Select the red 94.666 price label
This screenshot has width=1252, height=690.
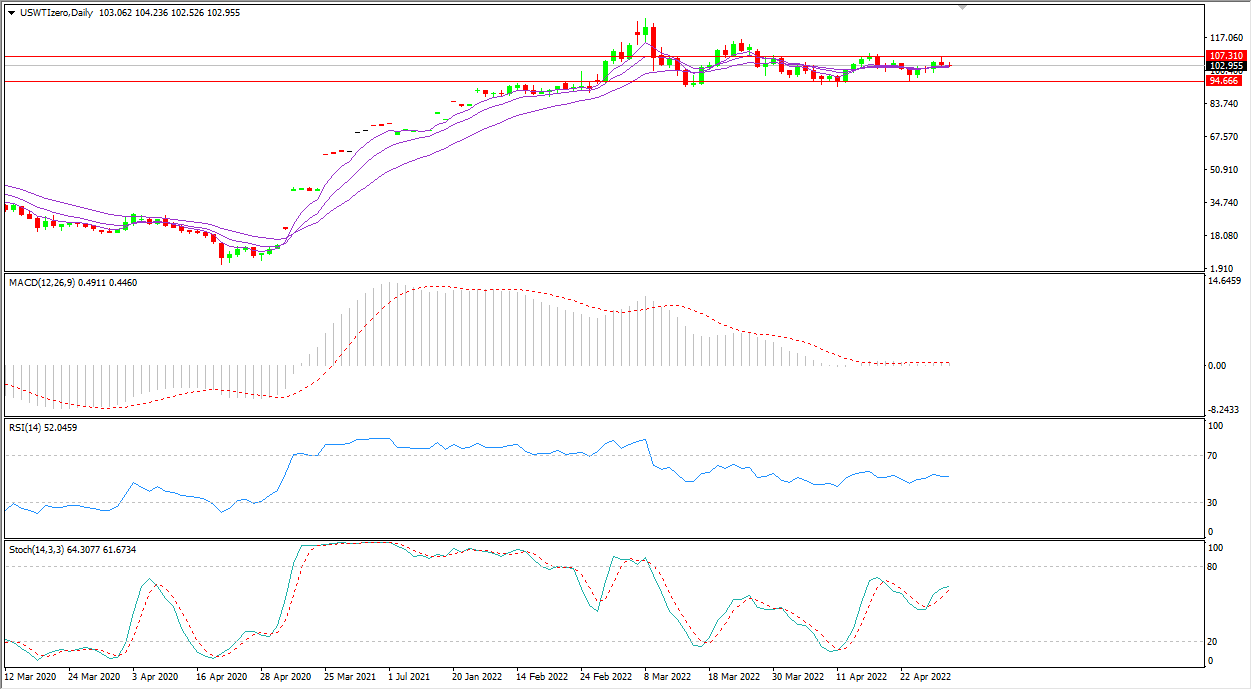click(1225, 81)
